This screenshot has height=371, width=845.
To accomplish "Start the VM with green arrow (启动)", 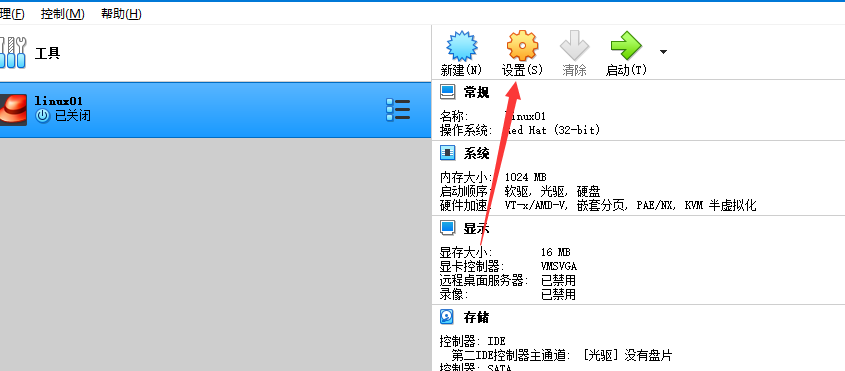I will (x=626, y=46).
